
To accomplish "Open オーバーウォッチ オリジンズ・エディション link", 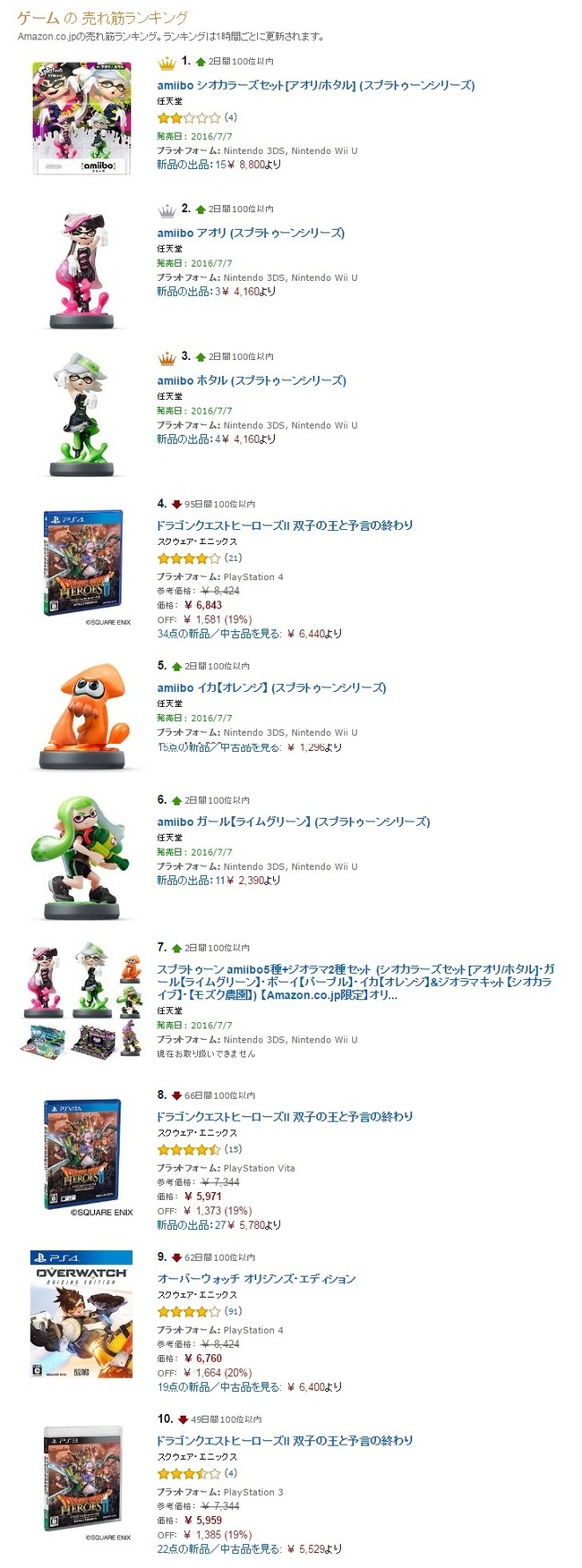I will [x=256, y=1279].
